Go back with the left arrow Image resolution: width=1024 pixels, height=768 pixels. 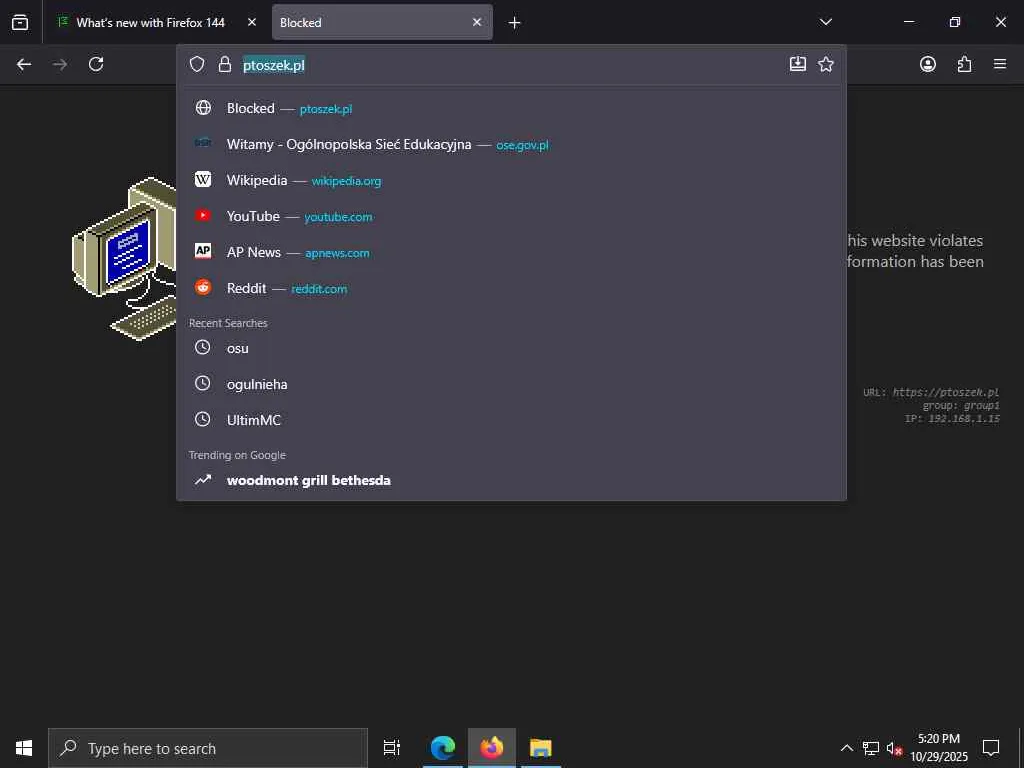(24, 64)
